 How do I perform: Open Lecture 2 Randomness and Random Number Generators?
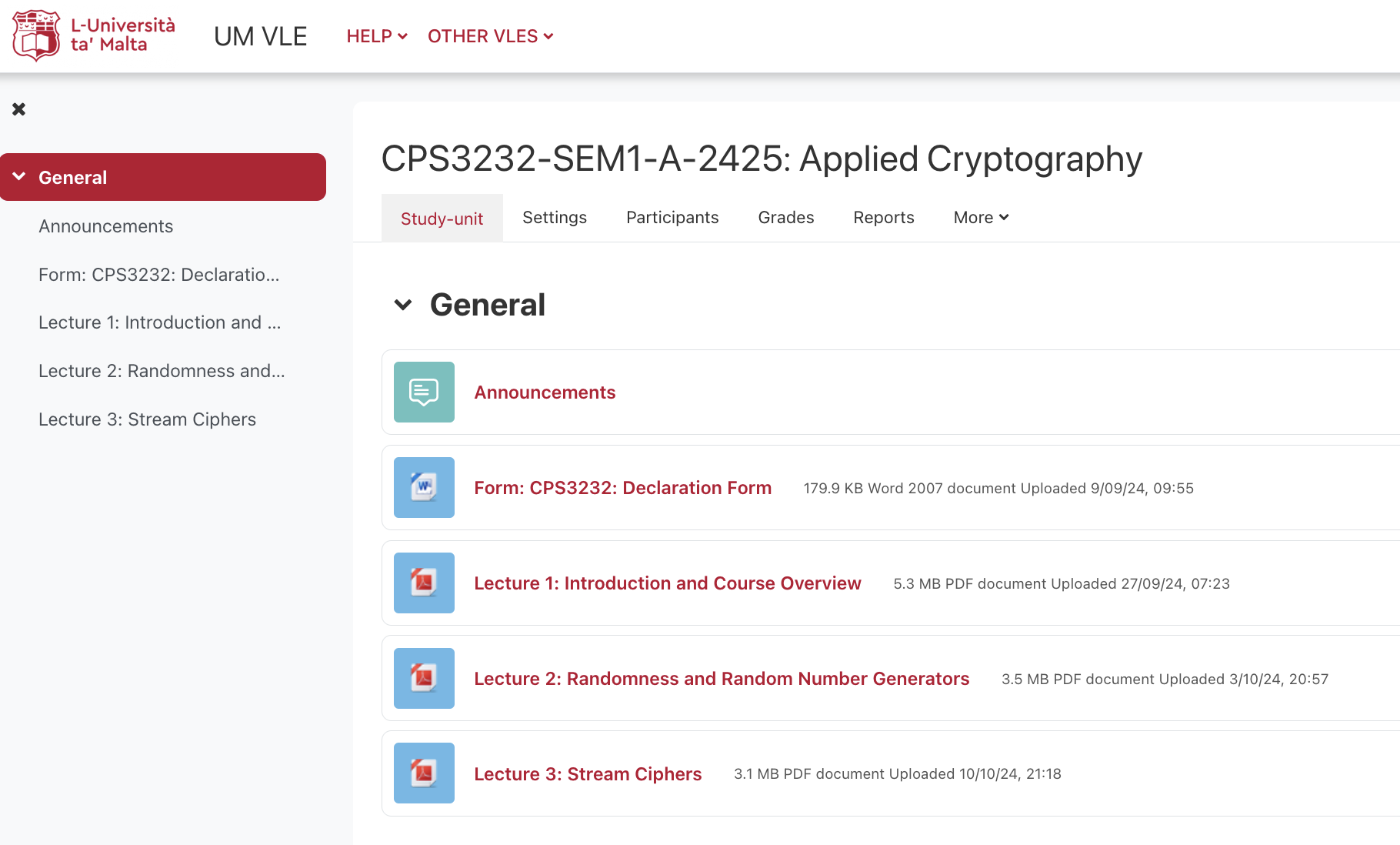tap(721, 679)
